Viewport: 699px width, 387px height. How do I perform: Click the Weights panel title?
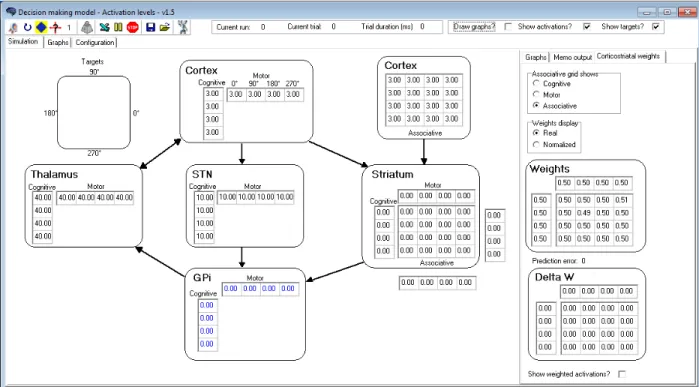(549, 169)
